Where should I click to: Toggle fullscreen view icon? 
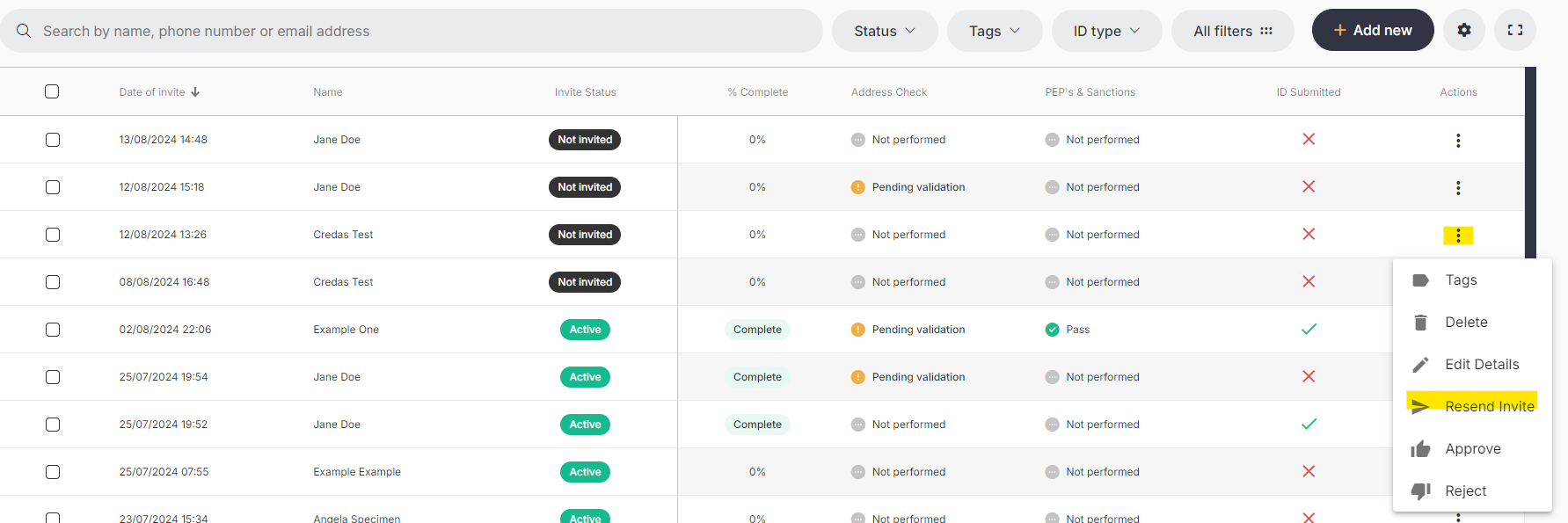coord(1514,30)
